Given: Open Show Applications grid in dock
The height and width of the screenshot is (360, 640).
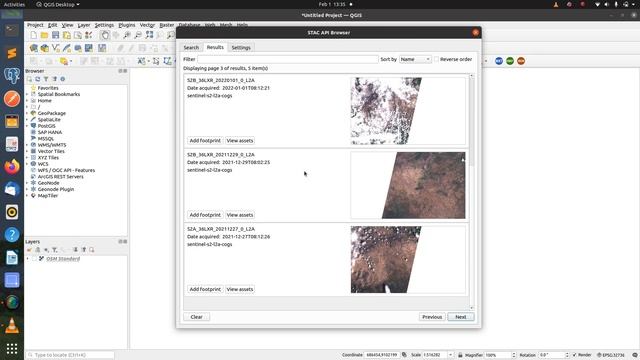Looking at the screenshot, I should pos(12,349).
